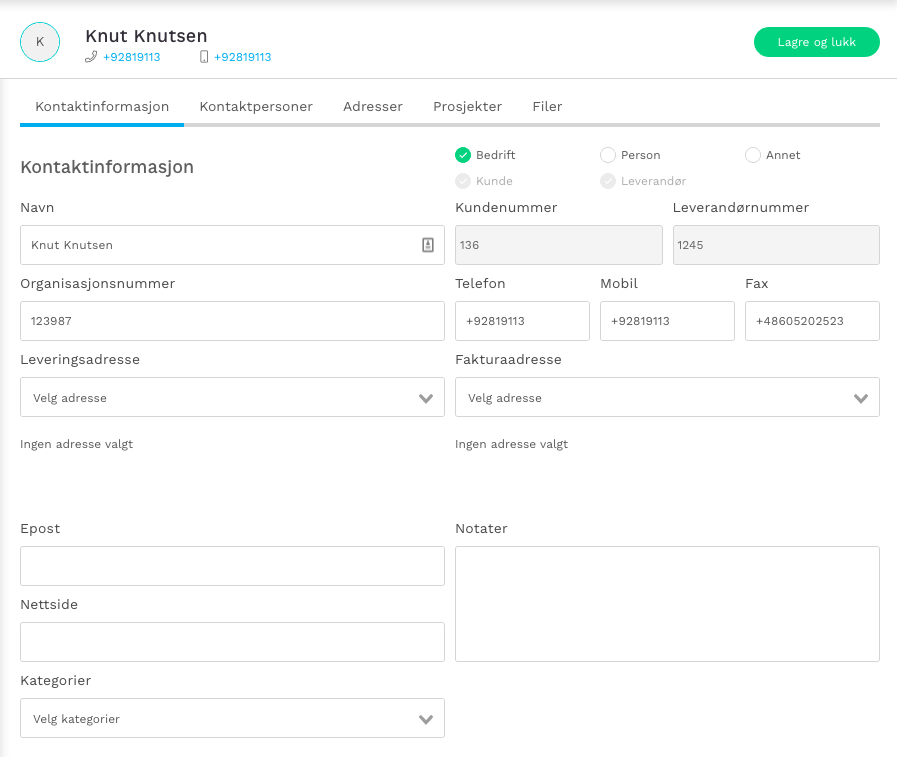897x757 pixels.
Task: Click the contact card icon in Navn field
Action: (428, 245)
